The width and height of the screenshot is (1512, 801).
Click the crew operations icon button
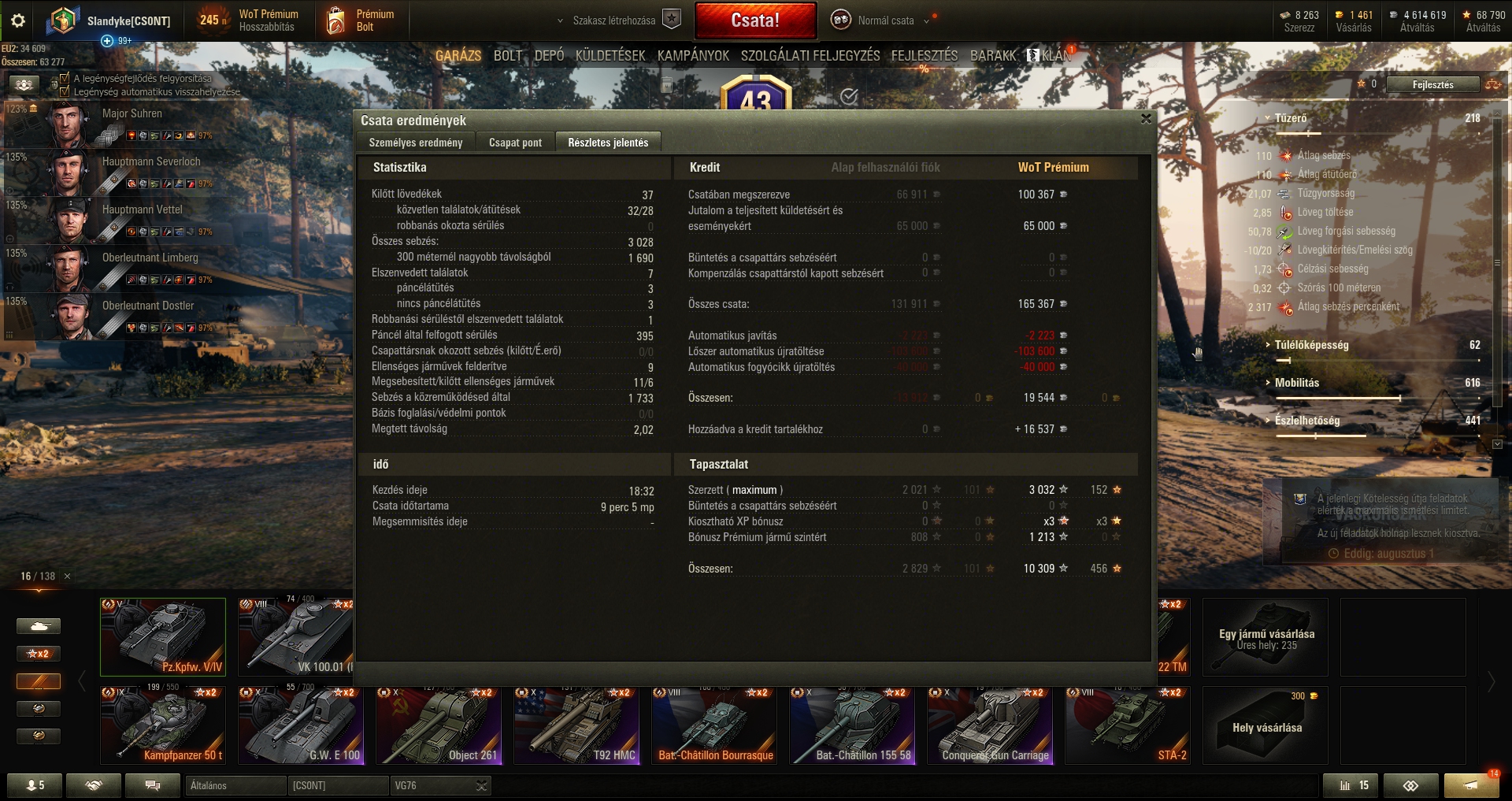point(24,84)
